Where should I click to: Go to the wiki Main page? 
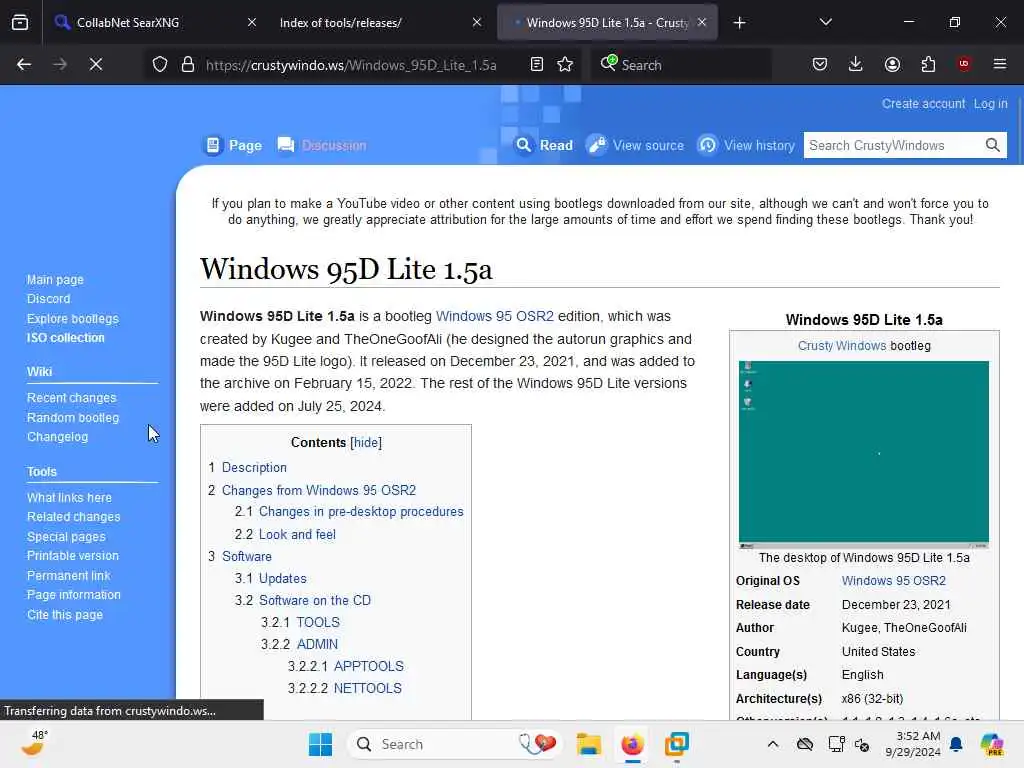pyautogui.click(x=55, y=280)
